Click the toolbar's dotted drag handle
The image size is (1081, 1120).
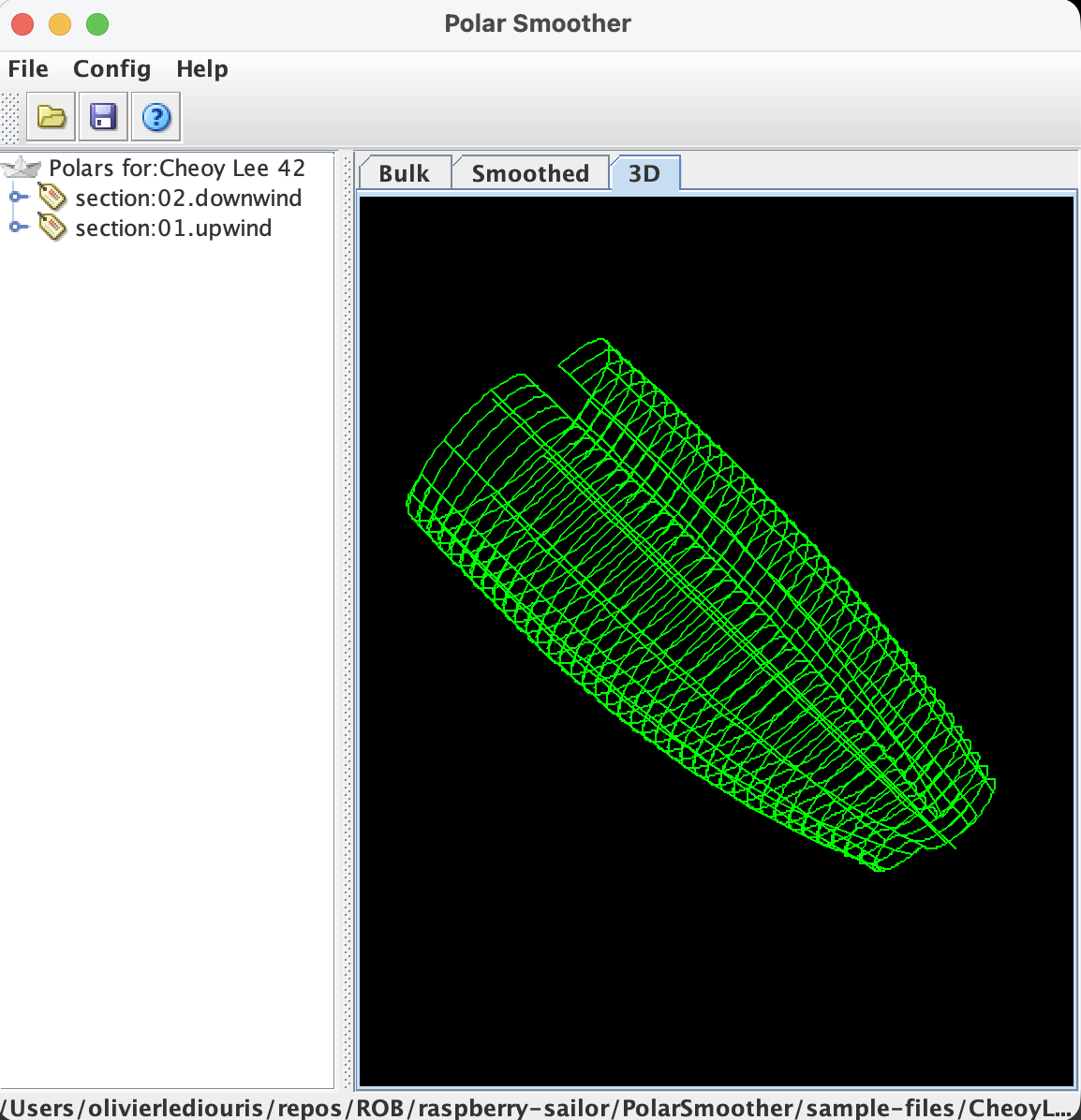[10, 118]
